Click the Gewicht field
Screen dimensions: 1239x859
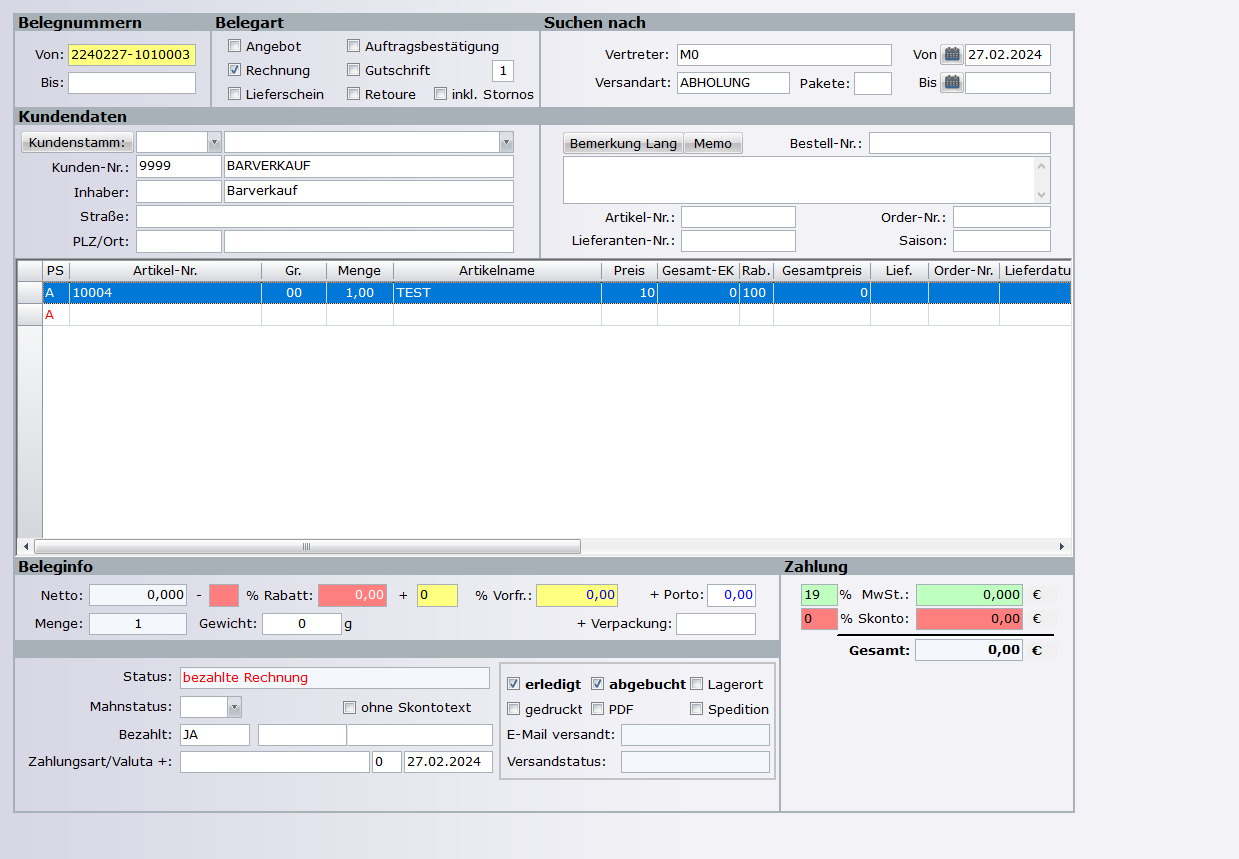point(302,624)
